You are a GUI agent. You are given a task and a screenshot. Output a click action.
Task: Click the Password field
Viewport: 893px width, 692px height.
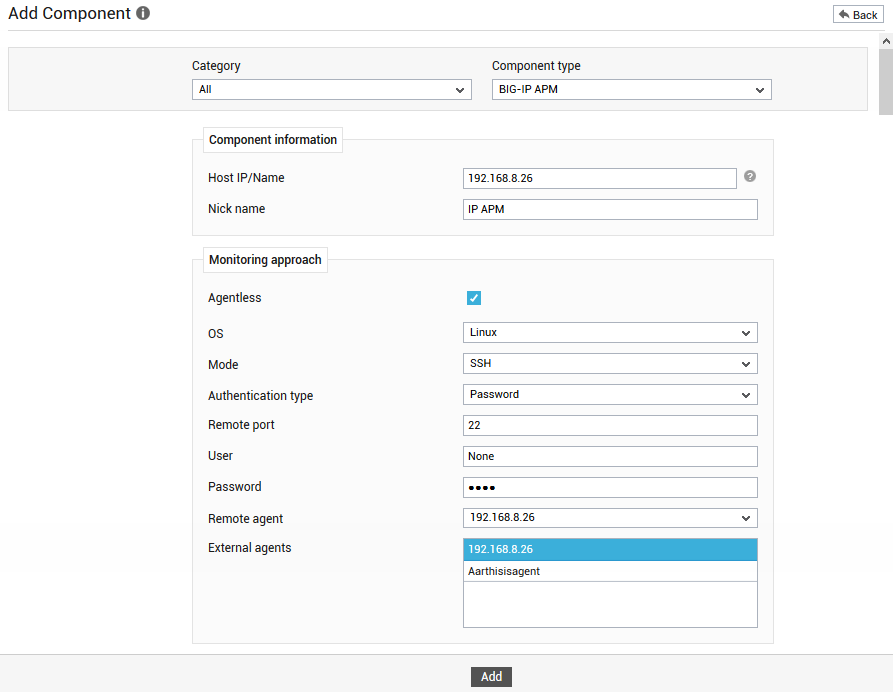click(x=610, y=488)
